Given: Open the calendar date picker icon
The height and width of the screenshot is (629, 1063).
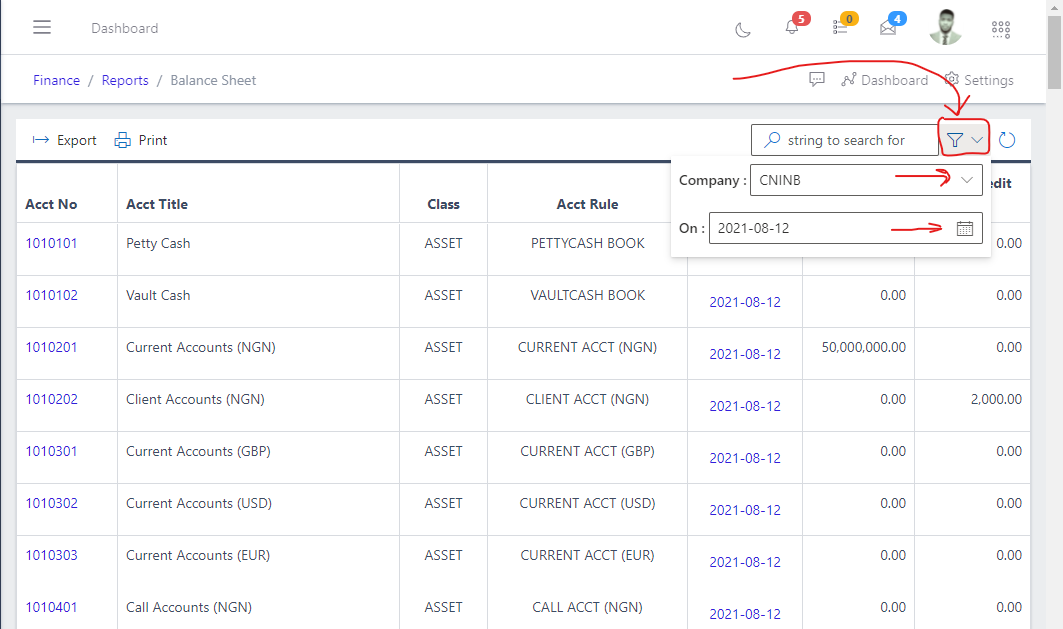Looking at the screenshot, I should point(965,228).
